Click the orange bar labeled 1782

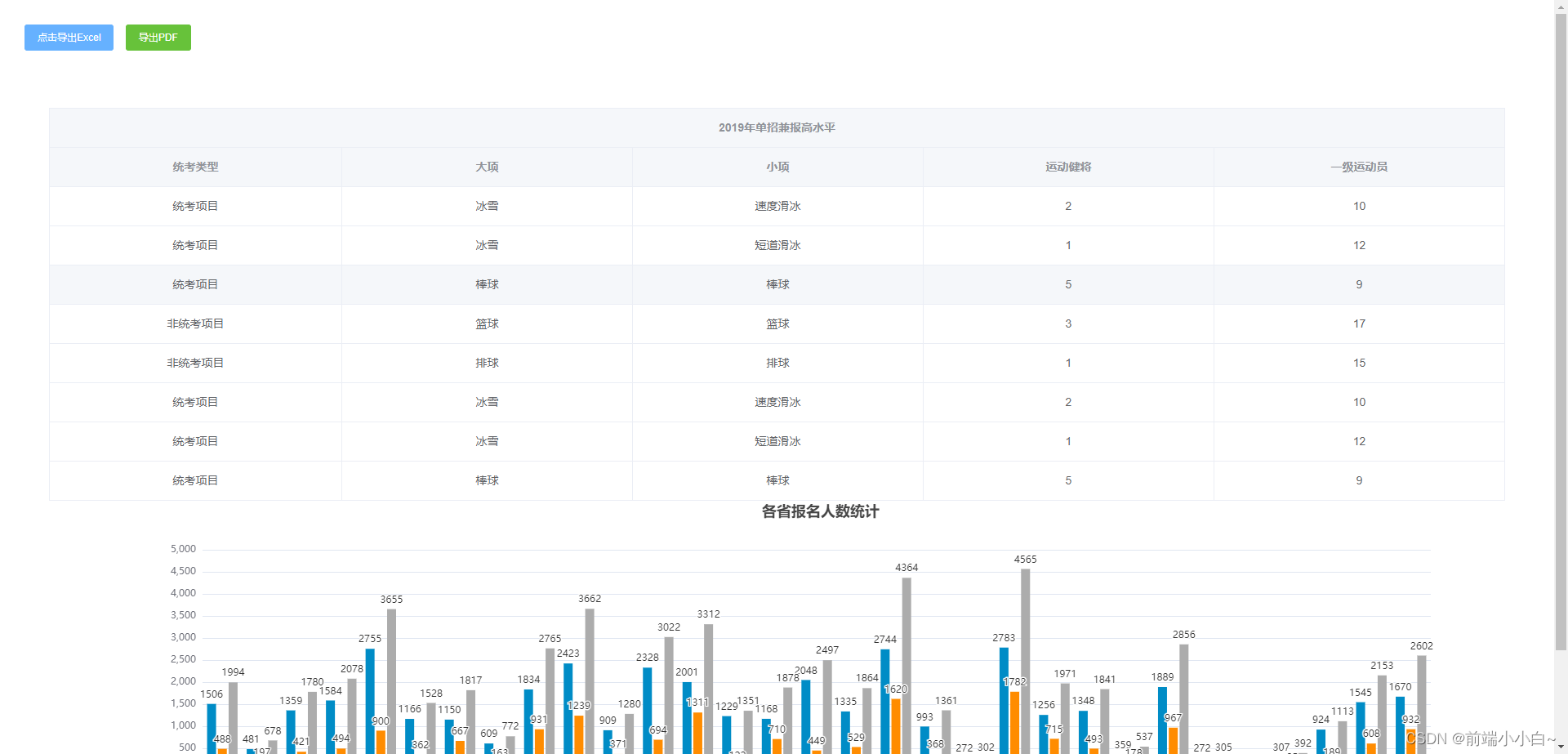pyautogui.click(x=1014, y=722)
